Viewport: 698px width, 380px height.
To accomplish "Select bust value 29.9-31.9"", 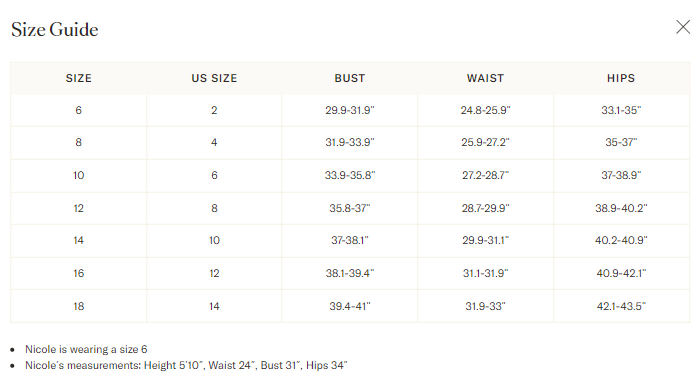I will [350, 110].
